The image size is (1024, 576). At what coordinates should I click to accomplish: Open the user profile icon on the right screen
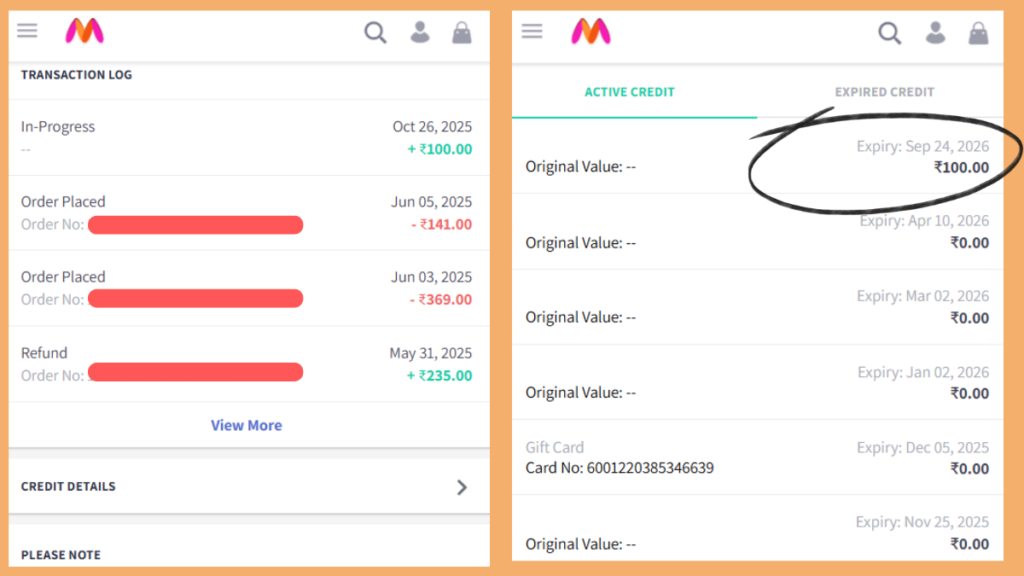[x=935, y=32]
